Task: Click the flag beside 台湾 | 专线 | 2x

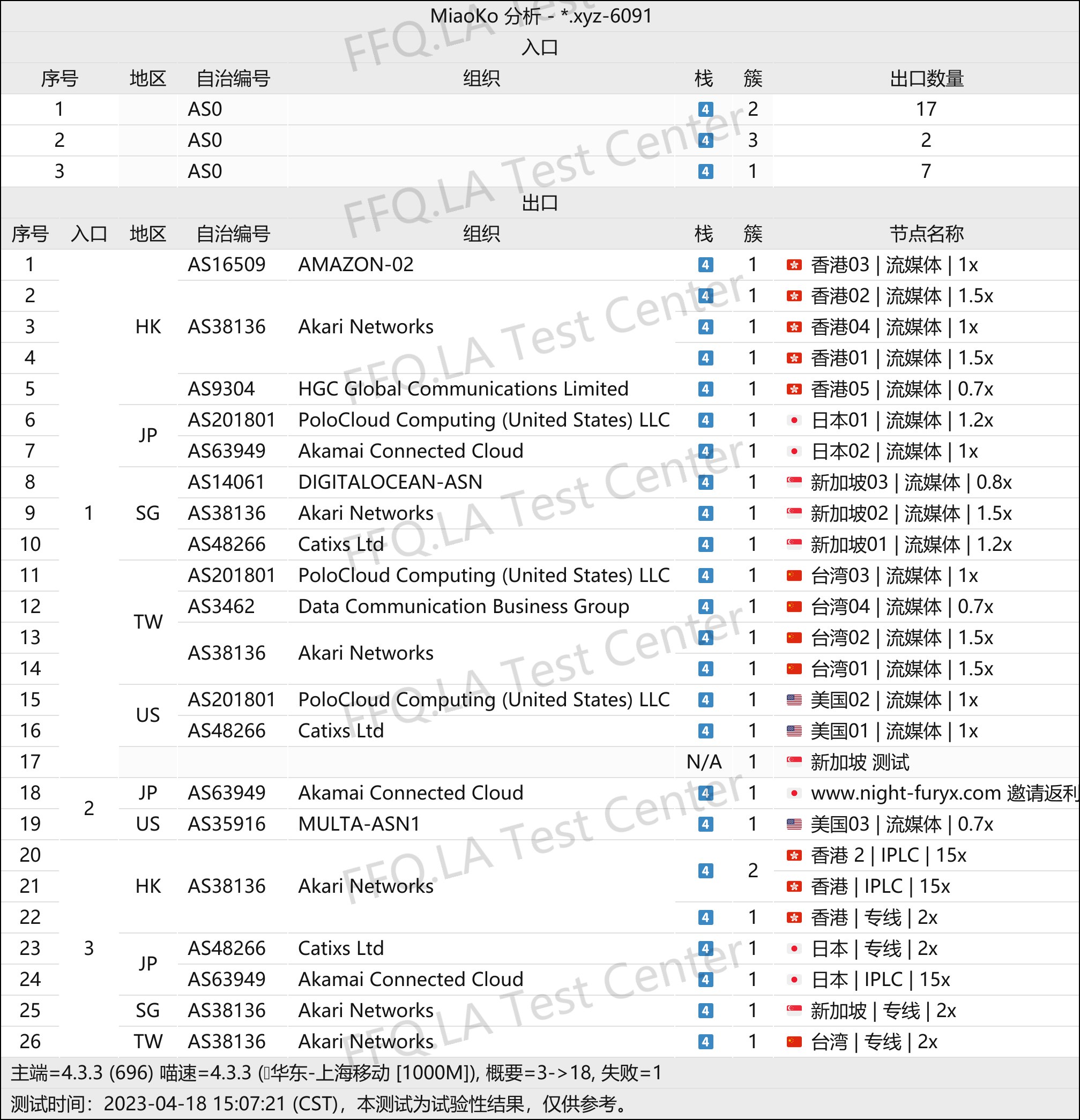Action: click(x=794, y=1042)
